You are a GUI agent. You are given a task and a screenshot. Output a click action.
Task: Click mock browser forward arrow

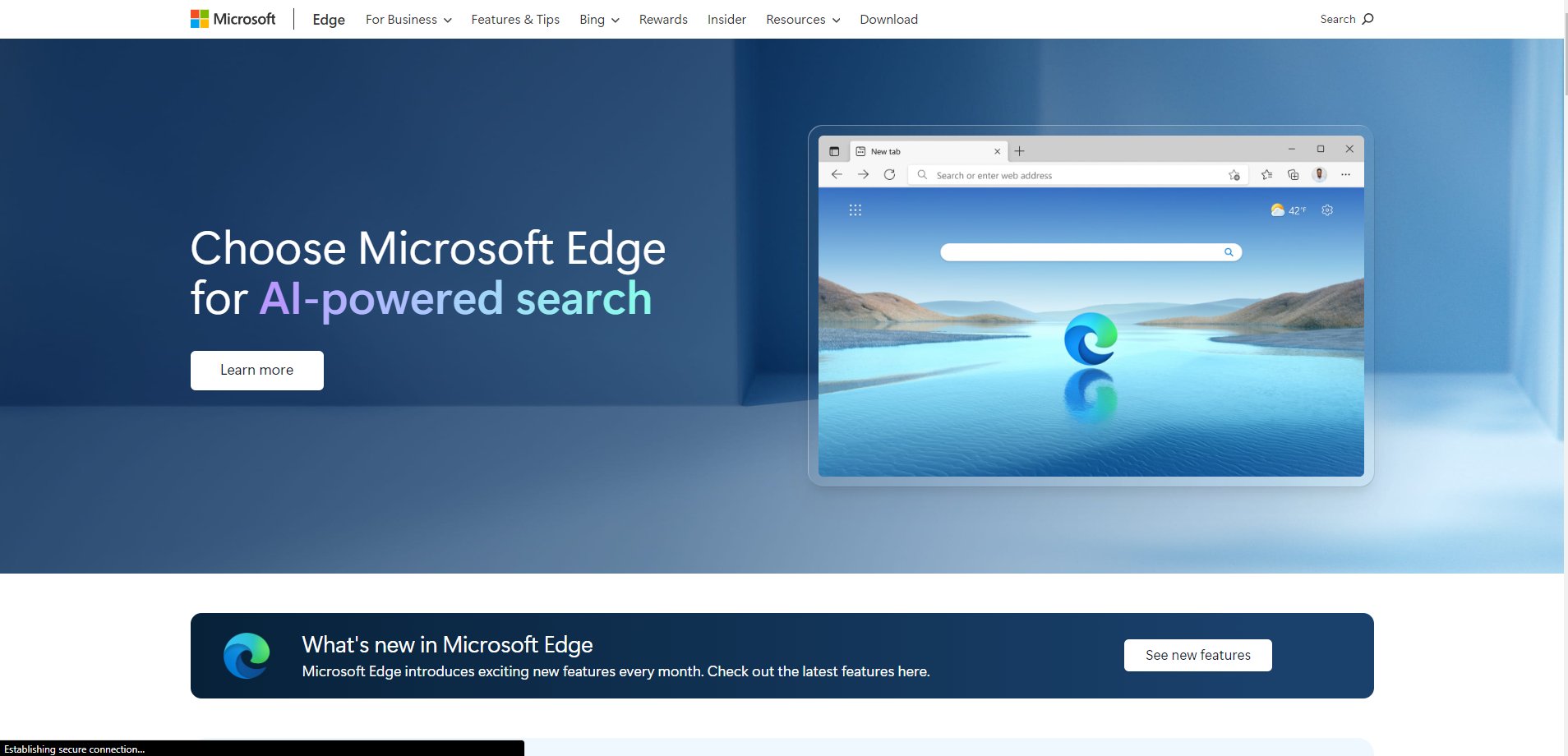(x=863, y=174)
